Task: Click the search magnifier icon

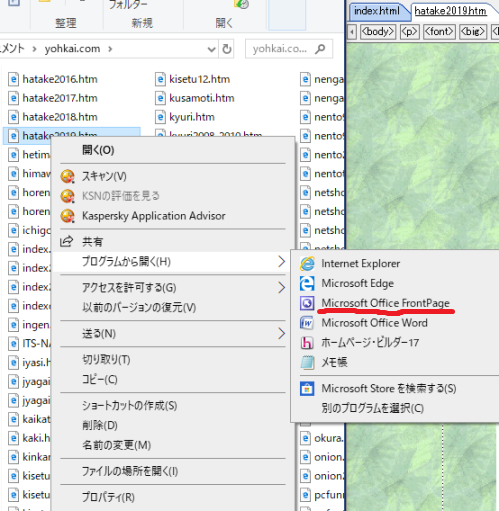Action: click(320, 49)
